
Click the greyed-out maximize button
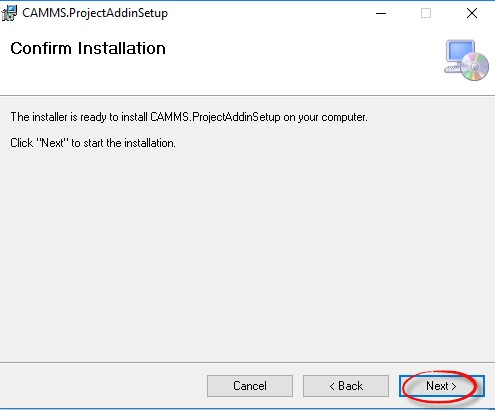pyautogui.click(x=426, y=13)
